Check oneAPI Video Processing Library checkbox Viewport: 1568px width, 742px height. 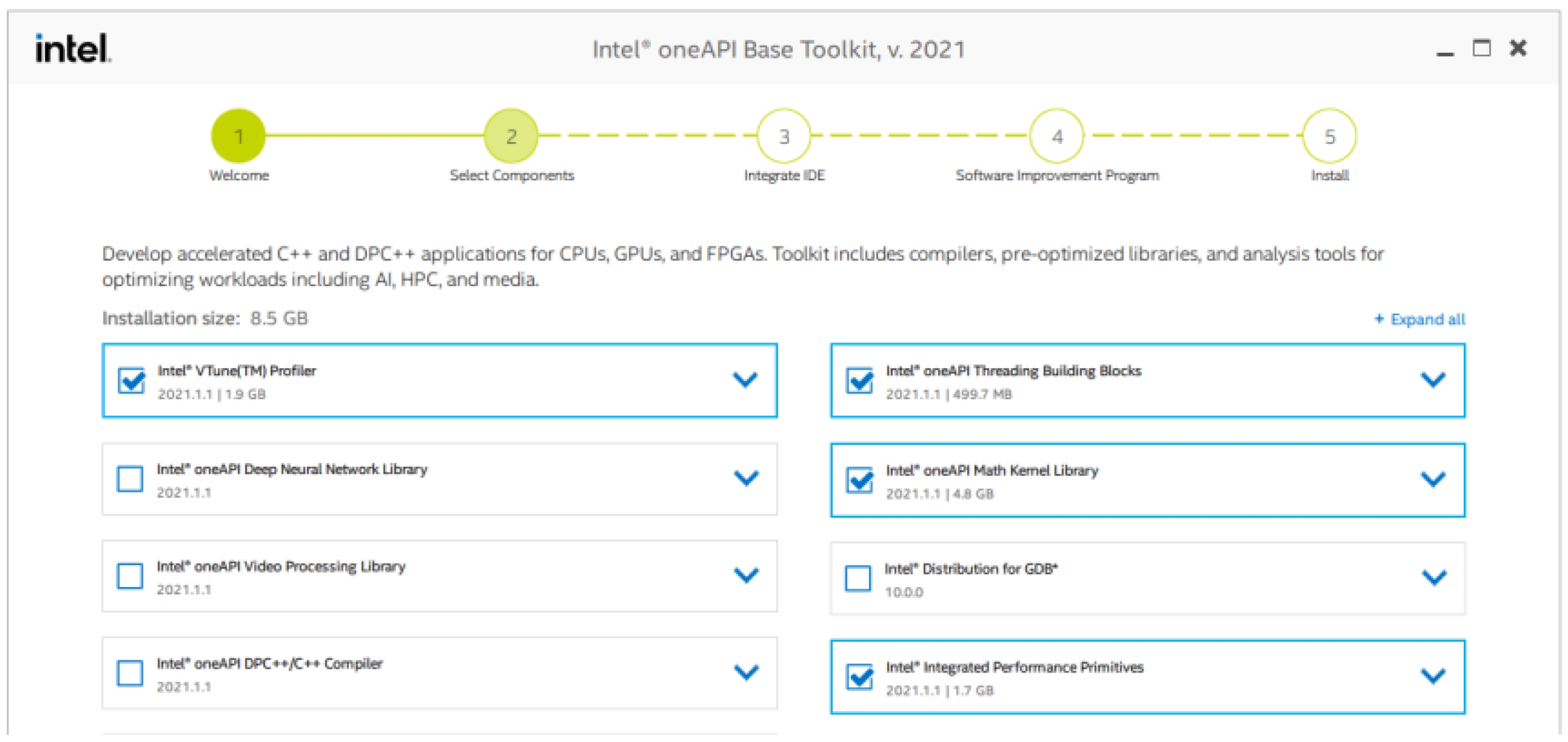pos(130,576)
